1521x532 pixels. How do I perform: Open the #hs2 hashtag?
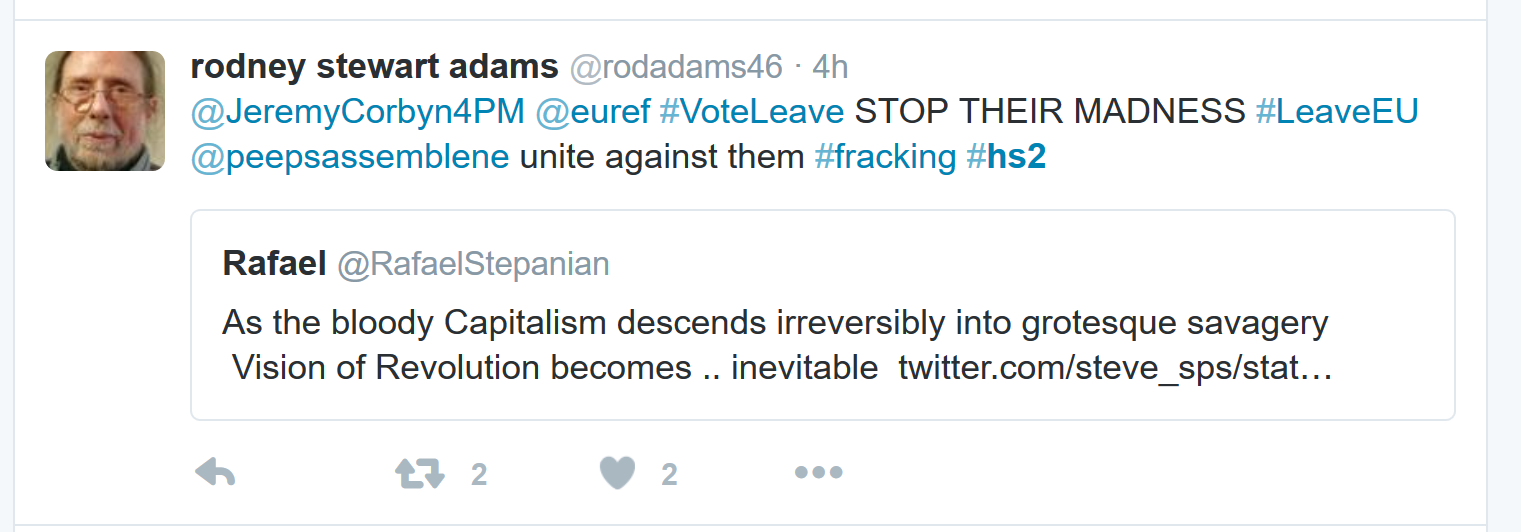pyautogui.click(x=1006, y=157)
